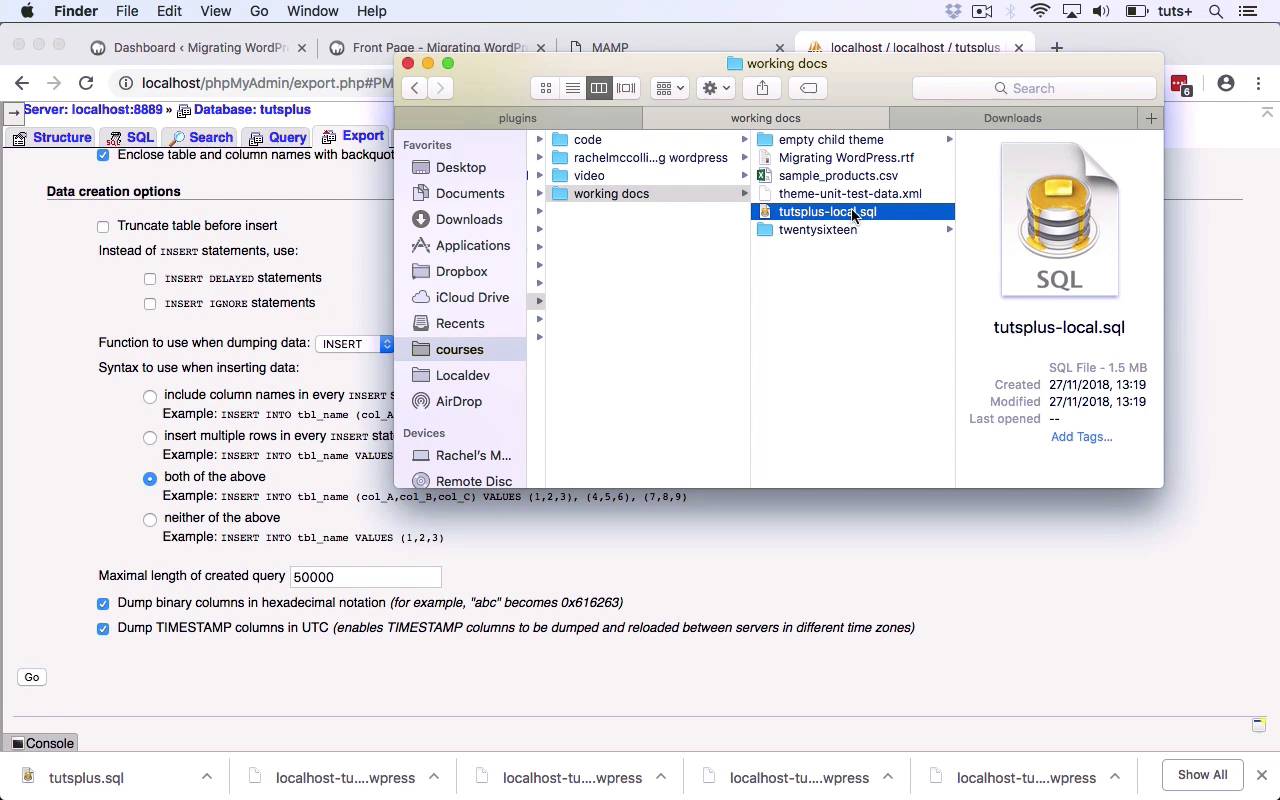Add a new Finder tab
Screen dimensions: 1280x800
(1151, 118)
